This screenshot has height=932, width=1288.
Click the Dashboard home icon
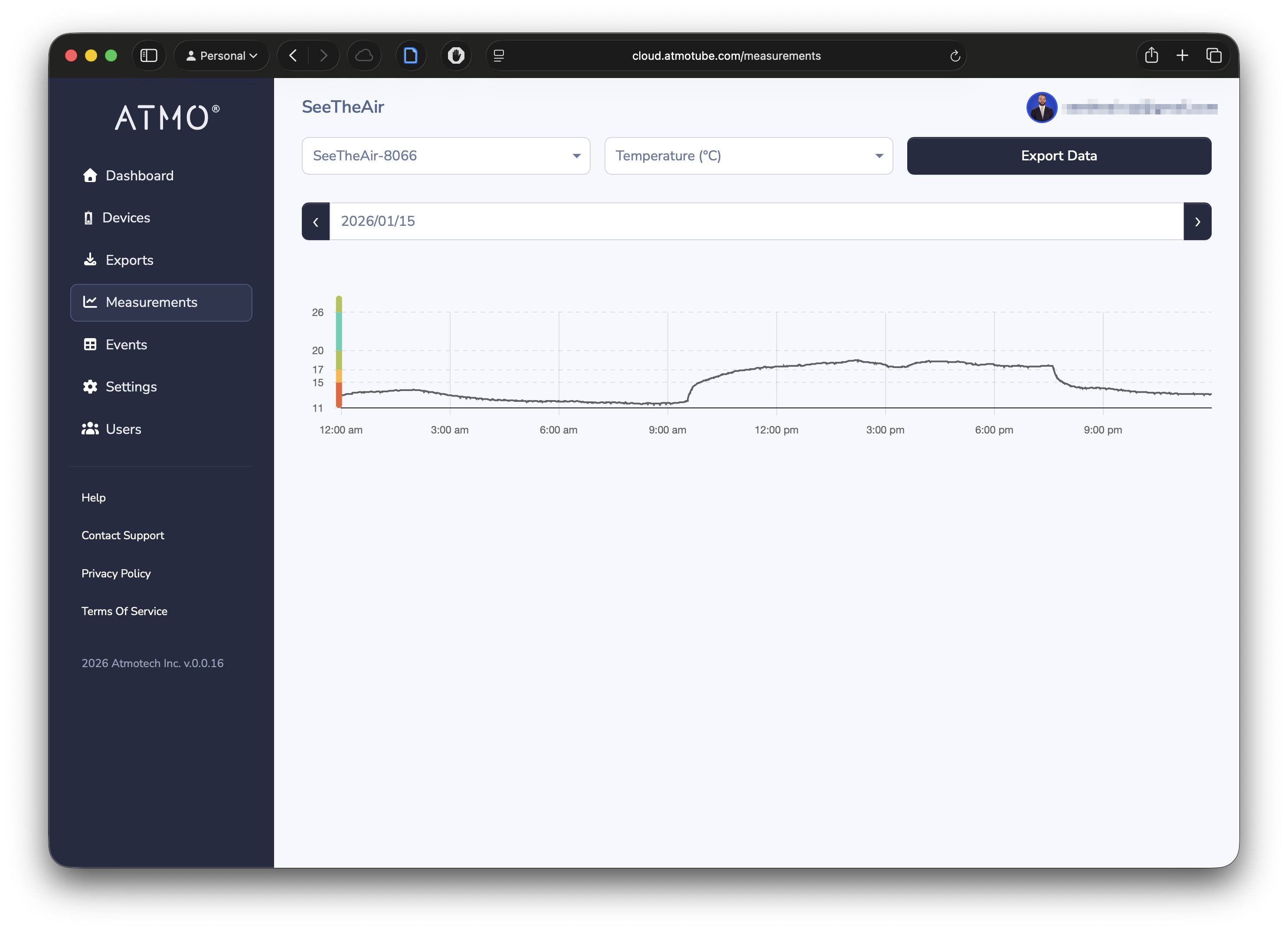tap(90, 176)
